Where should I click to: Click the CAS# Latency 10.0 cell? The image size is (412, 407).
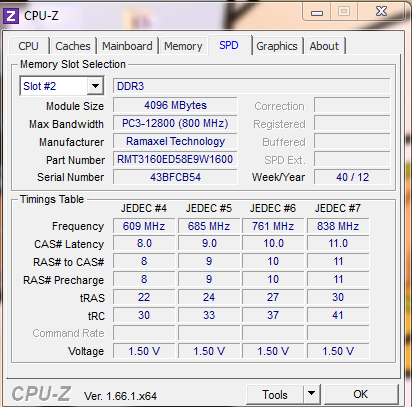click(x=273, y=243)
